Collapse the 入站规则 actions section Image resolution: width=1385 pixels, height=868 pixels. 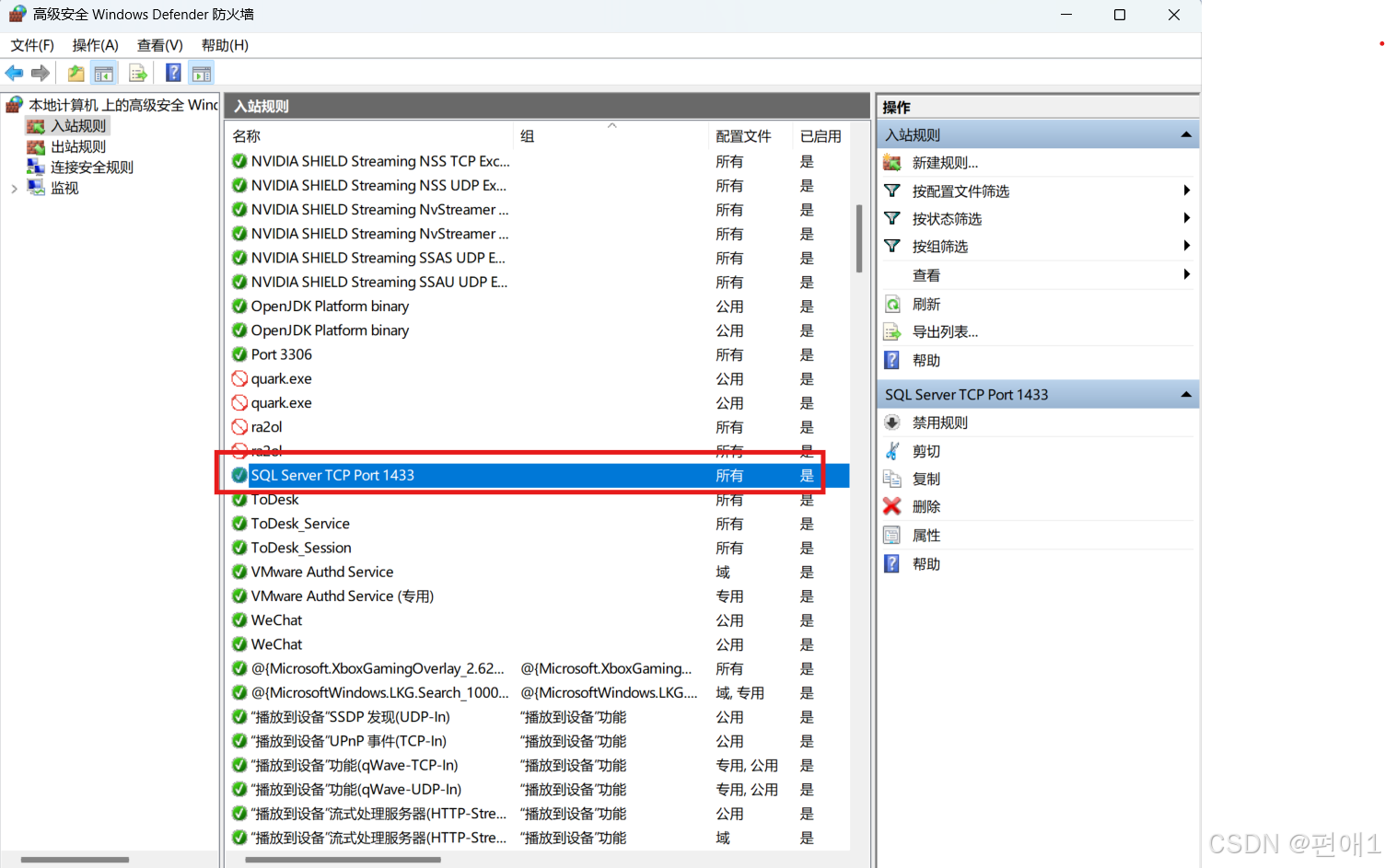(x=1186, y=133)
